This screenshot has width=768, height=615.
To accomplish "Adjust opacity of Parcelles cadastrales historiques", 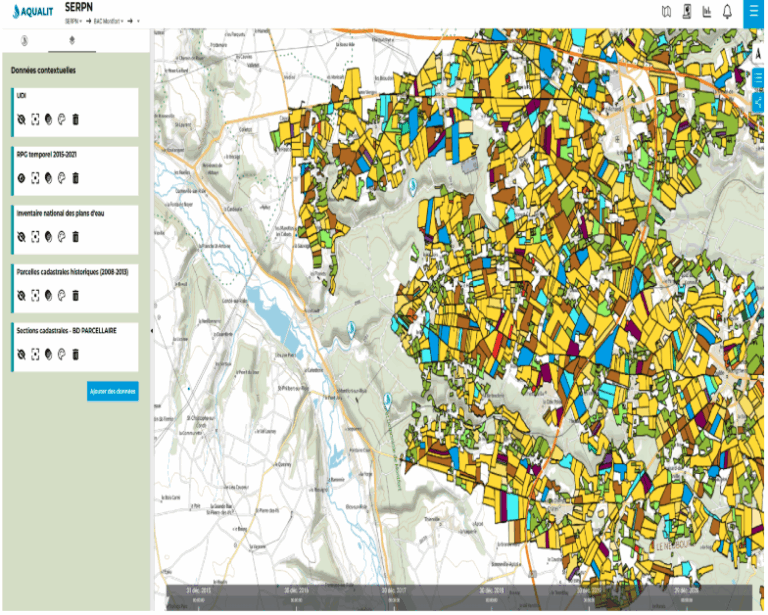I will click(48, 295).
